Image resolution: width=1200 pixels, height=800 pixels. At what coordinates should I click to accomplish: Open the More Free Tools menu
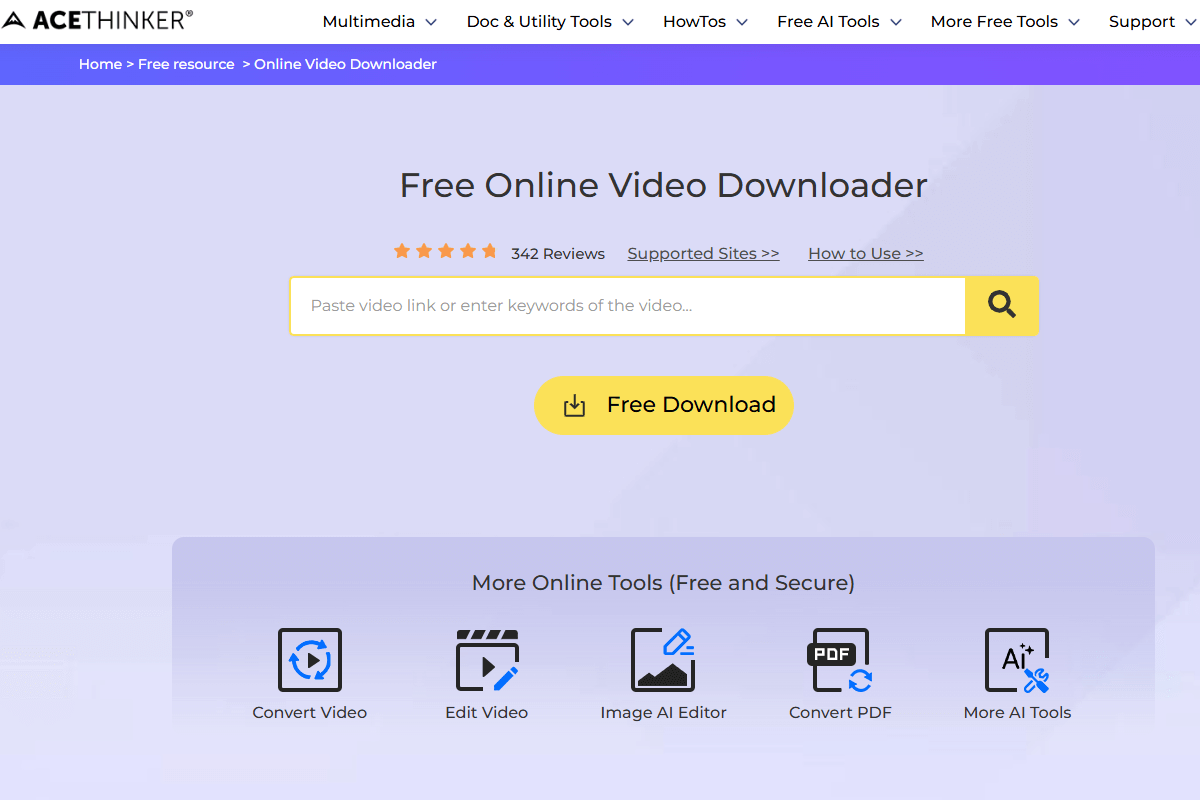click(x=1005, y=22)
